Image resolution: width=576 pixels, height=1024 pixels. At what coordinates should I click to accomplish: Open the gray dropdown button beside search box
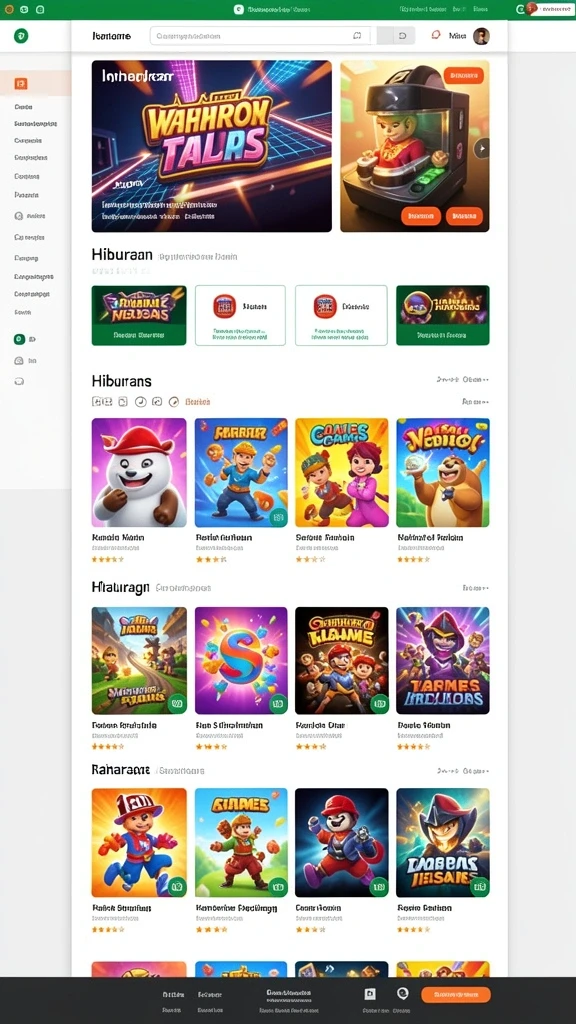395,36
